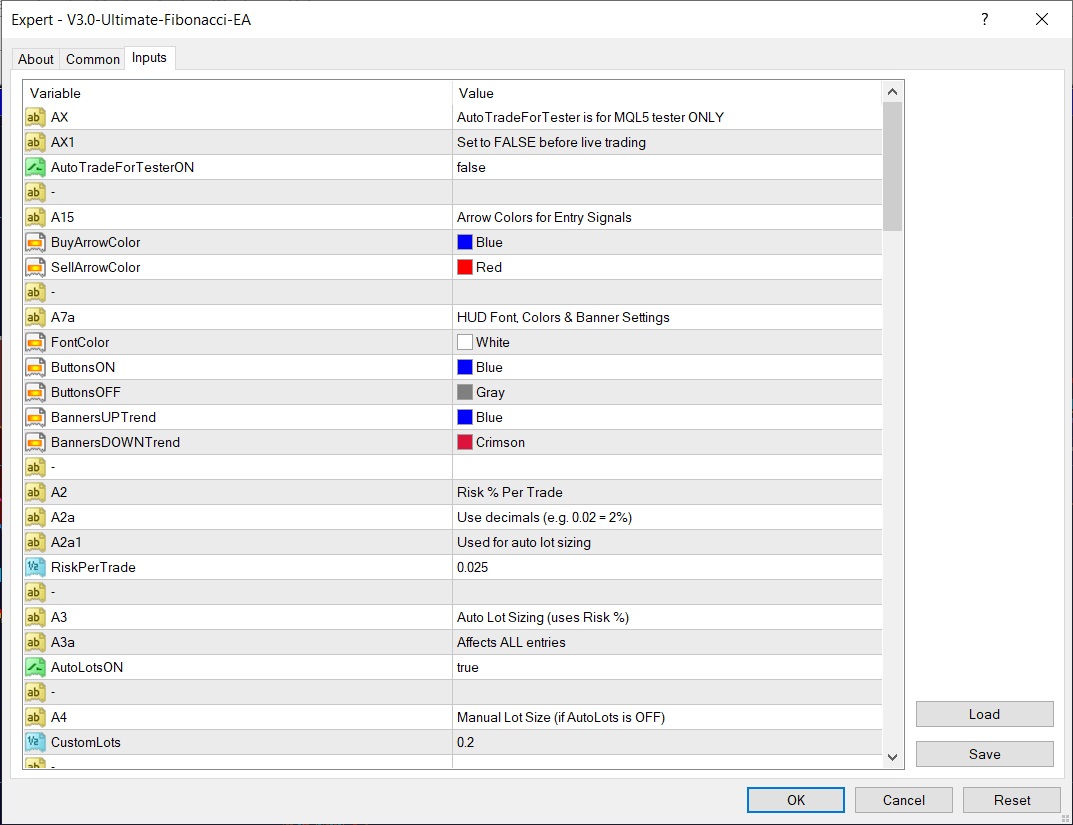The image size is (1073, 825).
Task: Select the color icon beside BuyArrowColor
Action: tap(35, 242)
